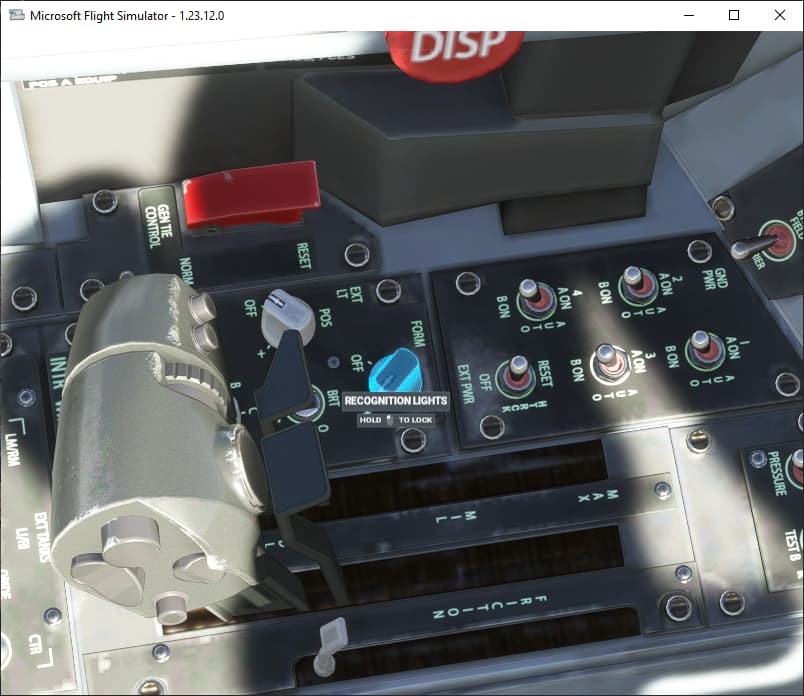Viewport: 804px width, 696px height.
Task: Click the "GEN TIE CONTROL" panel label
Action: [158, 226]
